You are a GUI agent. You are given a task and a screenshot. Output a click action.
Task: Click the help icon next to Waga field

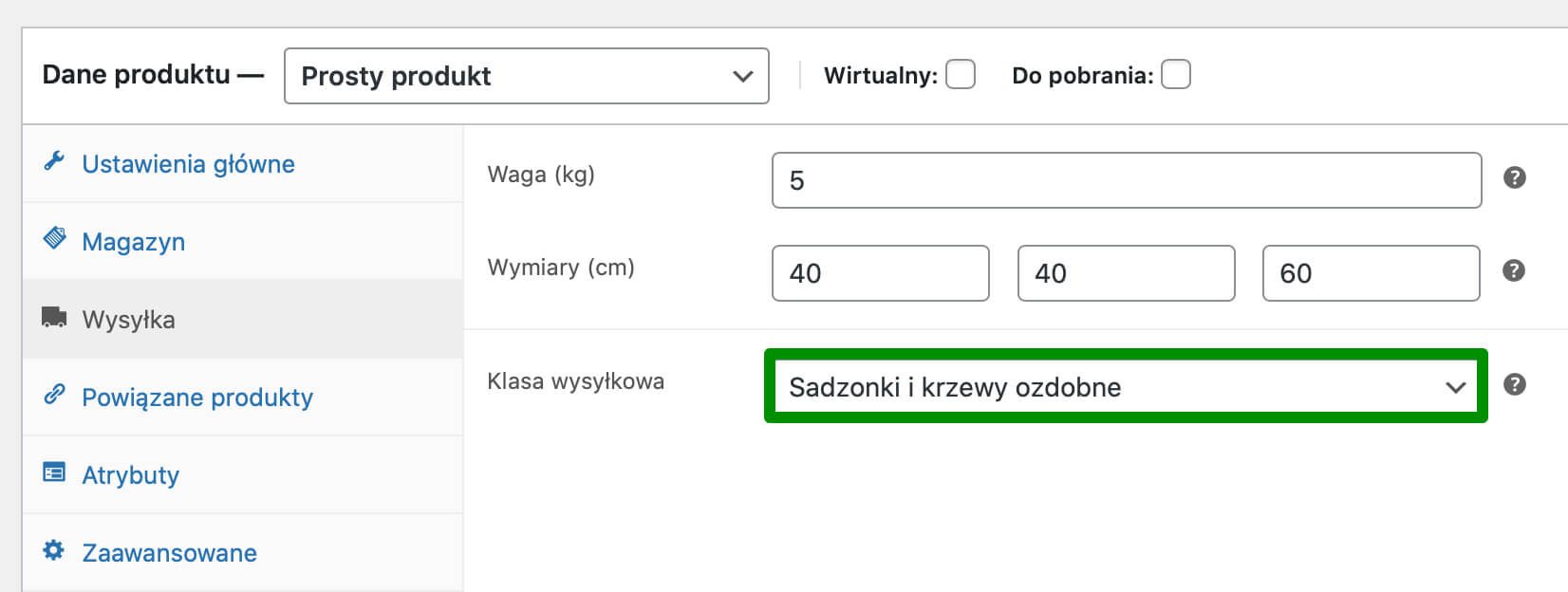(1515, 177)
